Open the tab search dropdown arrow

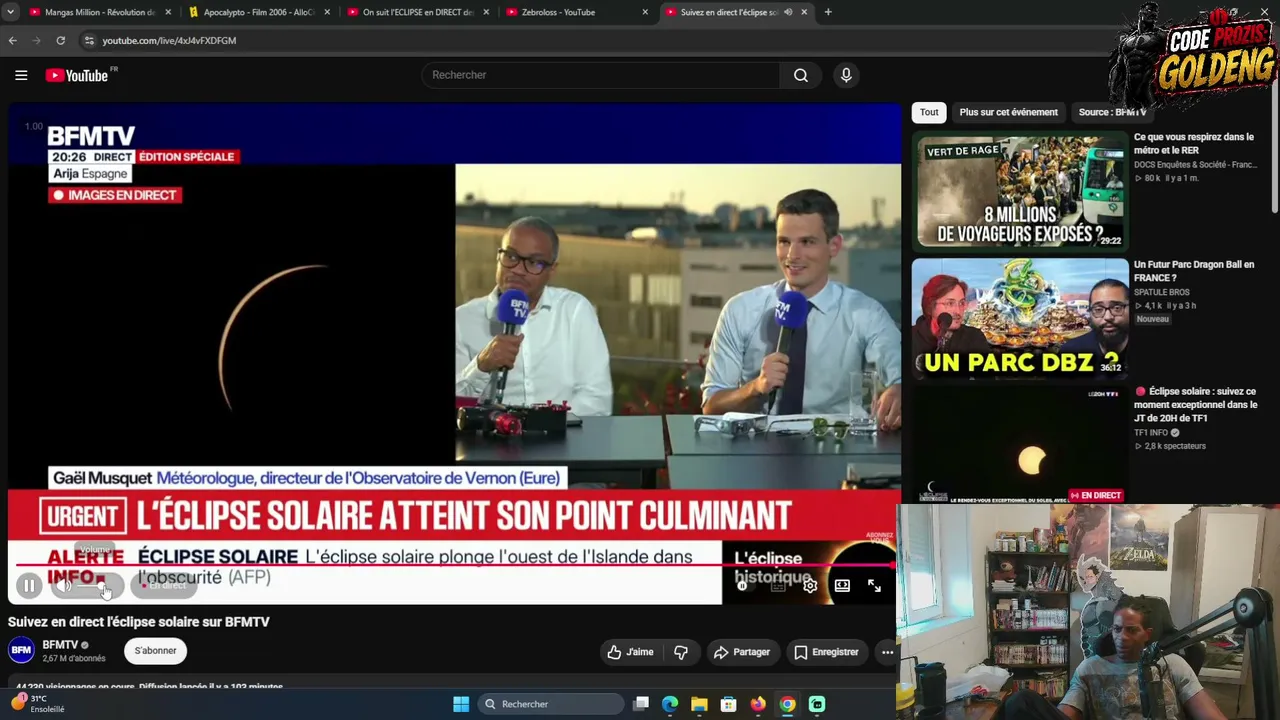coord(10,12)
